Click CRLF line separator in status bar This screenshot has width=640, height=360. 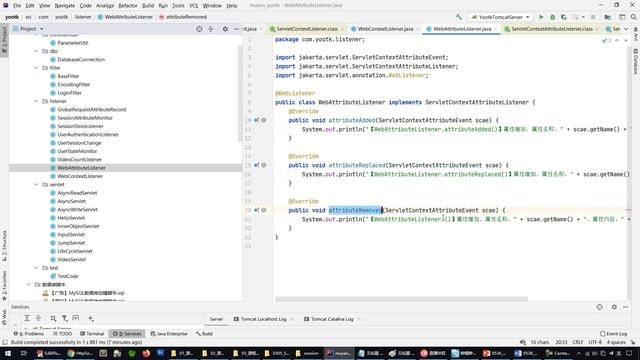pos(578,342)
